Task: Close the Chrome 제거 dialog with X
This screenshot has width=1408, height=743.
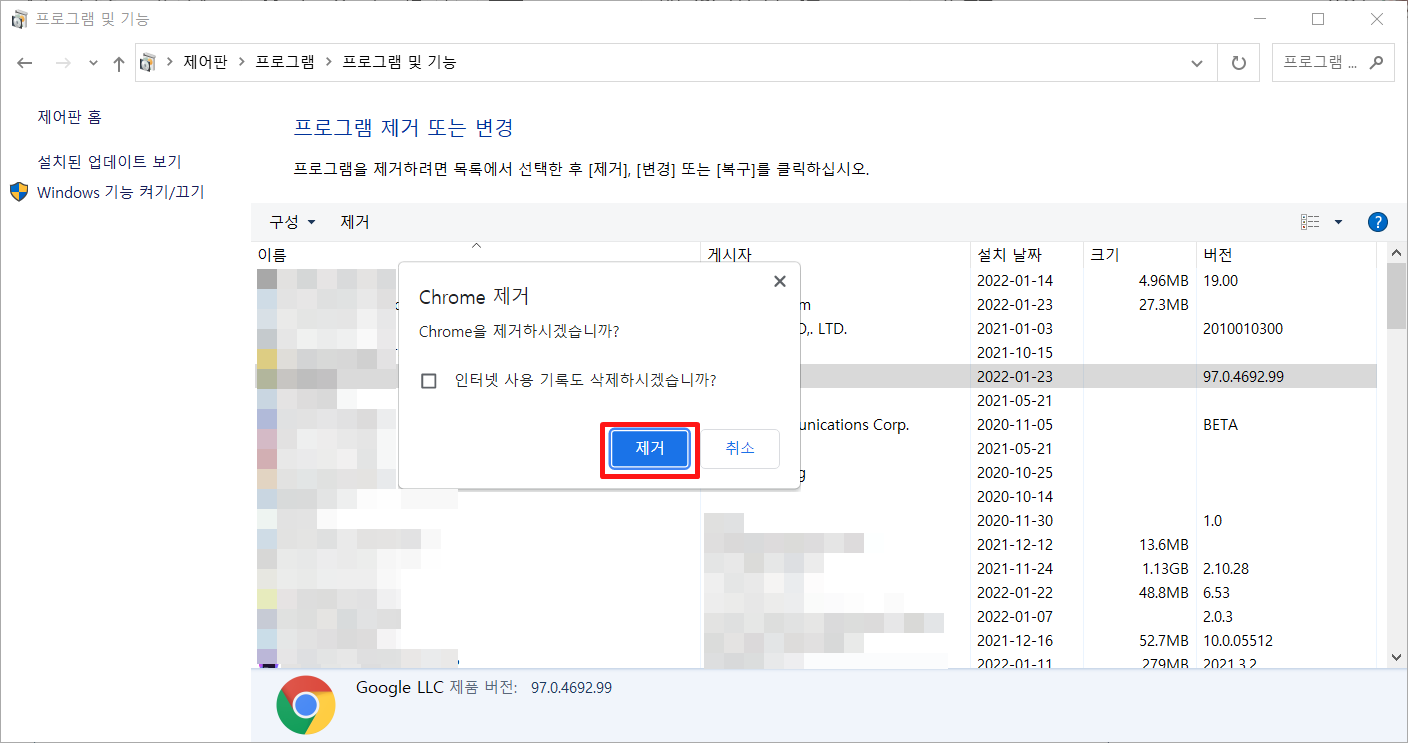Action: click(780, 282)
